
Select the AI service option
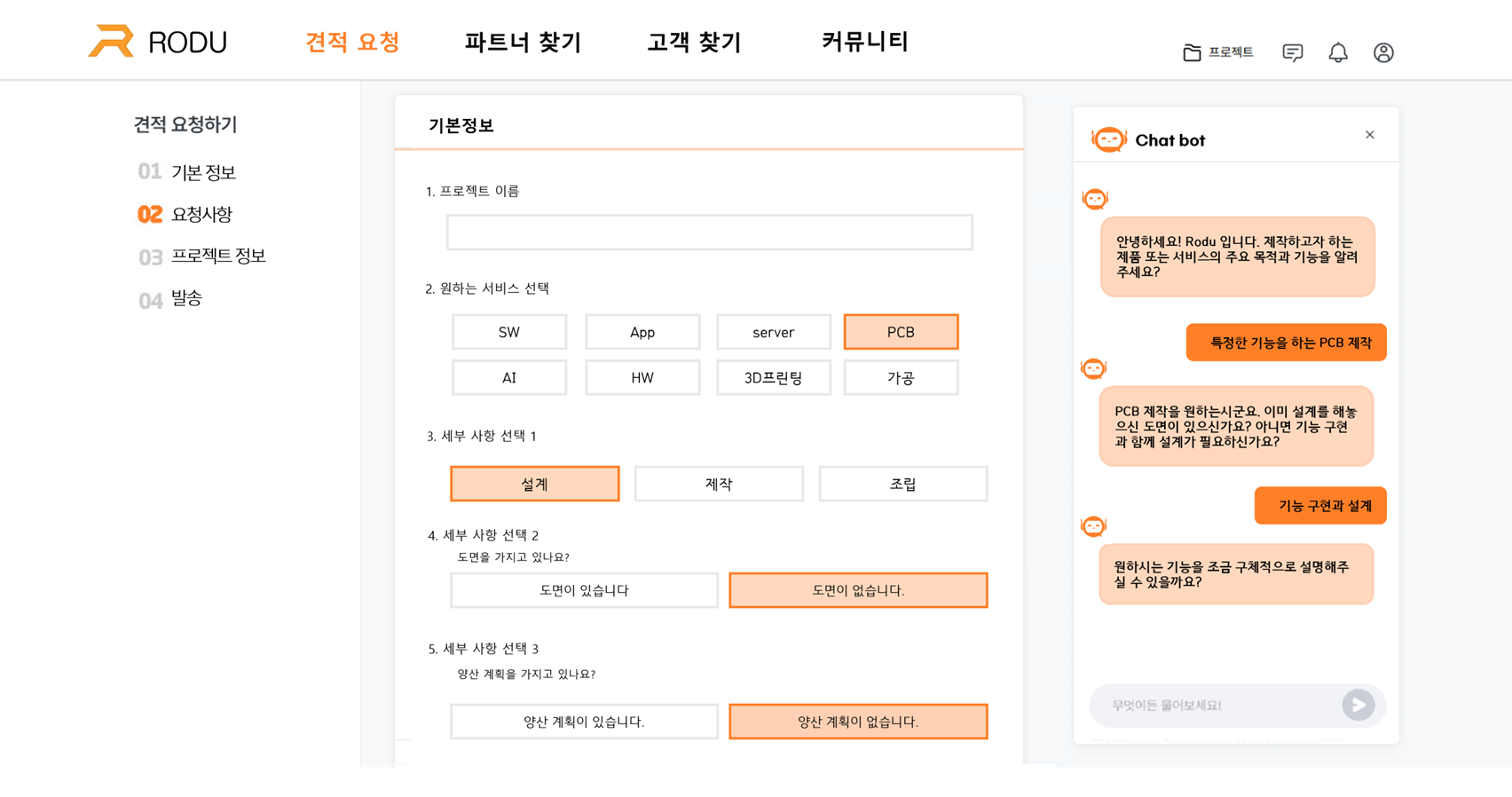click(509, 378)
